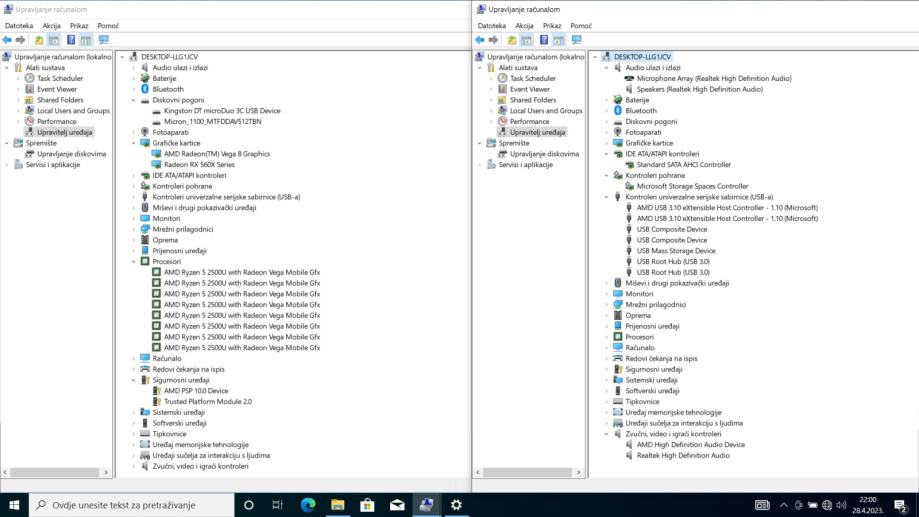
Task: Collapse IDE ATA/ATAPI kontroleri, right window
Action: pyautogui.click(x=607, y=154)
